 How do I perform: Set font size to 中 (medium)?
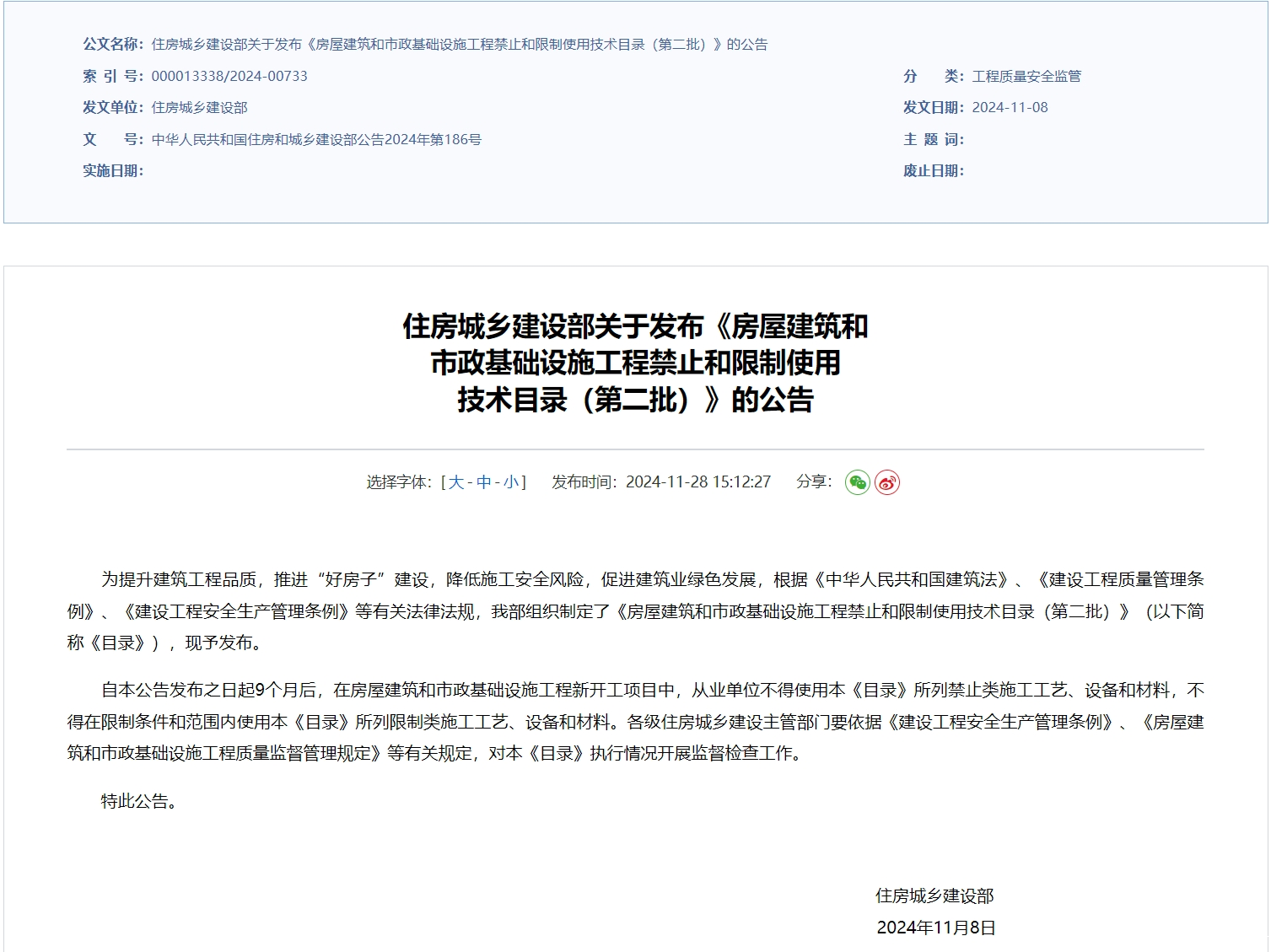[484, 482]
